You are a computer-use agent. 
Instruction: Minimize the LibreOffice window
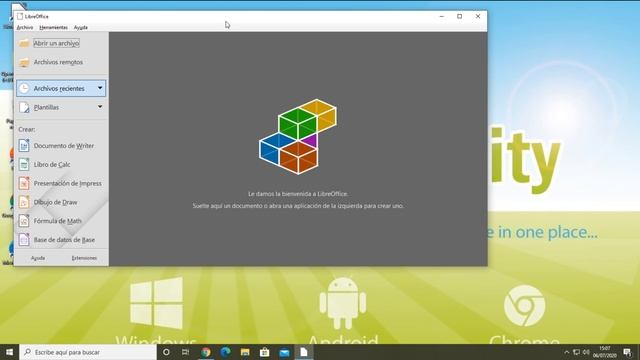click(x=442, y=16)
